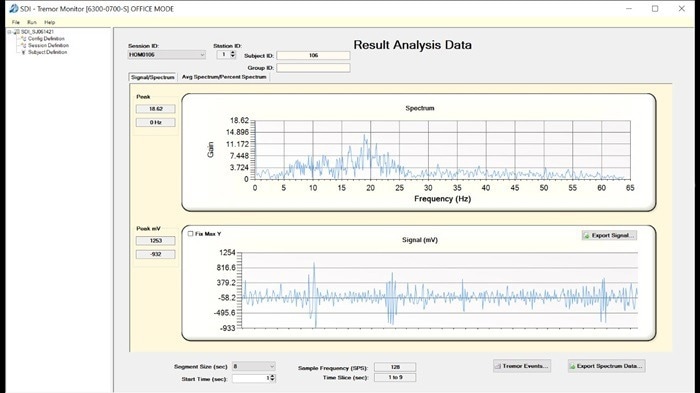Click the Peak frequency 0 Hz field

pos(156,122)
